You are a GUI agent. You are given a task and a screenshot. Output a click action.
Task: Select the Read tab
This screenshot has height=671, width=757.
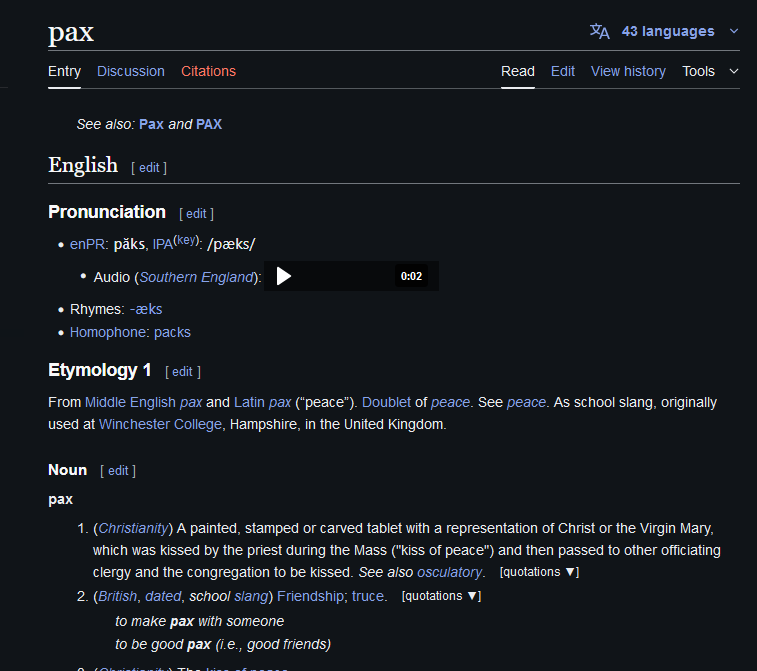[x=518, y=71]
